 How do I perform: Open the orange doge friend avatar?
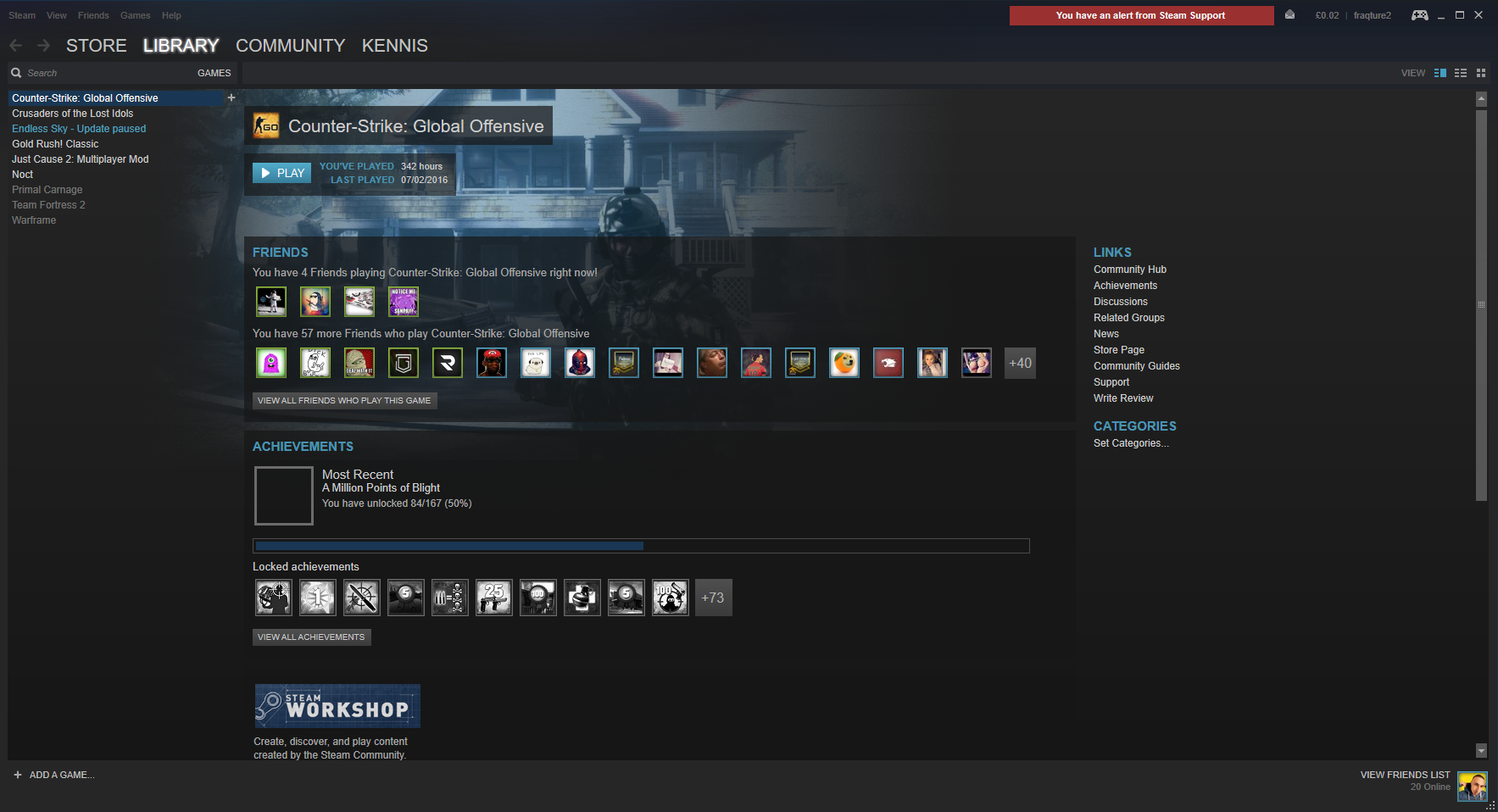[844, 363]
